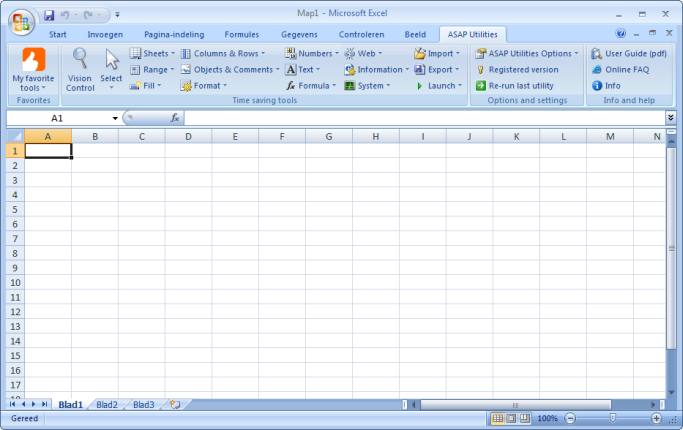
Task: Click the formula bar input field
Action: click(425, 118)
